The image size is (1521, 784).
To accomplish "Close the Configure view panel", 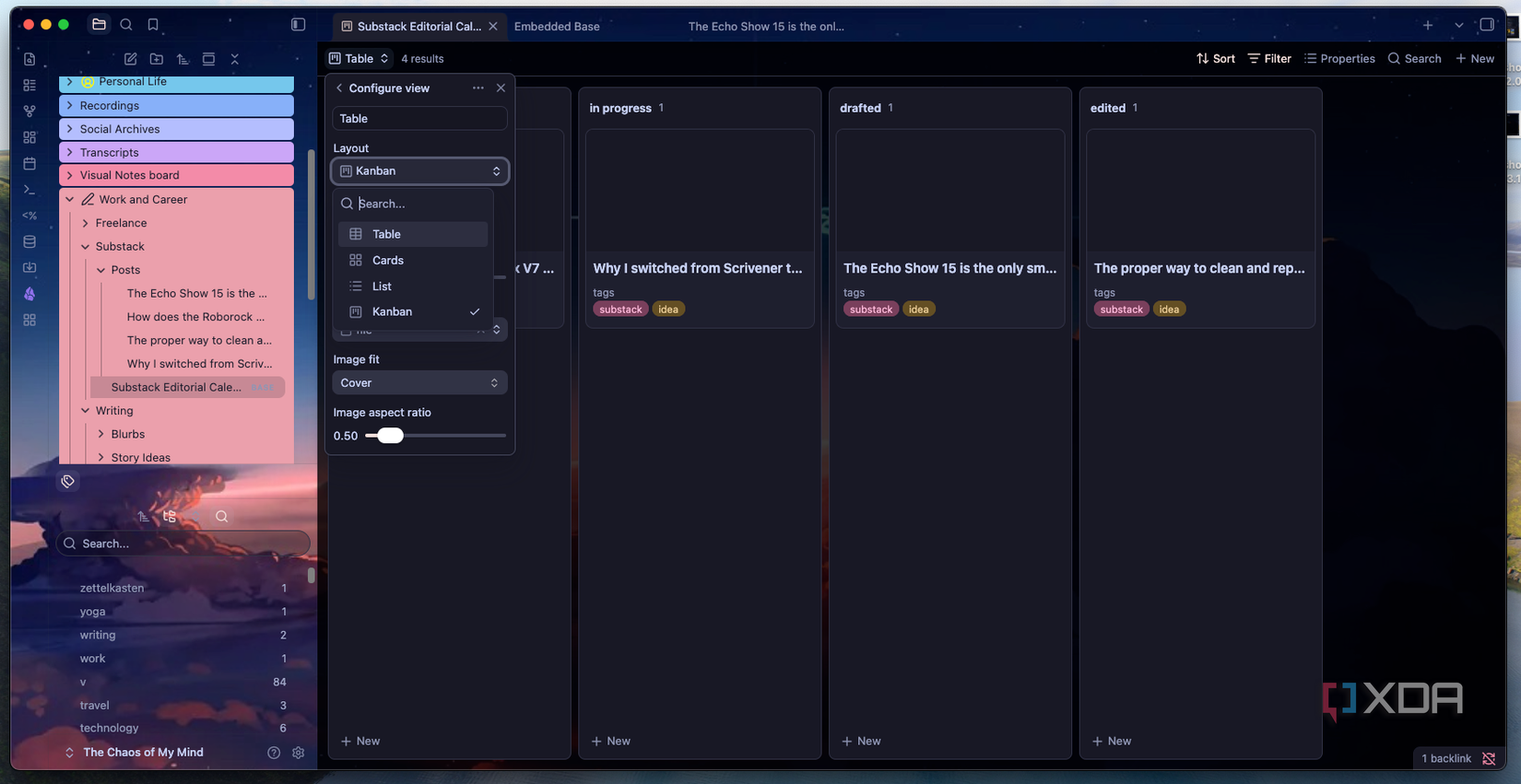I will tap(501, 88).
